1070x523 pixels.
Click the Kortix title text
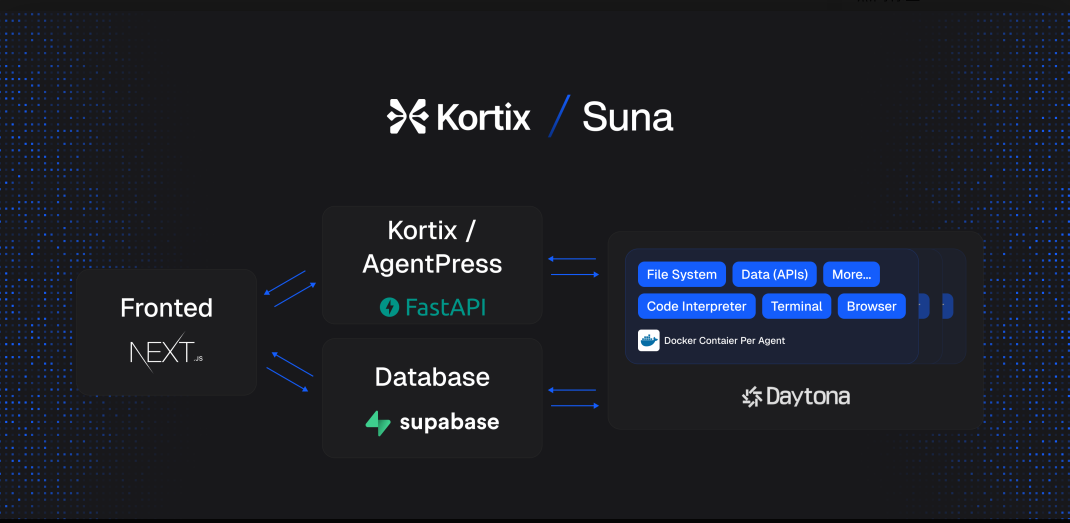click(x=484, y=117)
